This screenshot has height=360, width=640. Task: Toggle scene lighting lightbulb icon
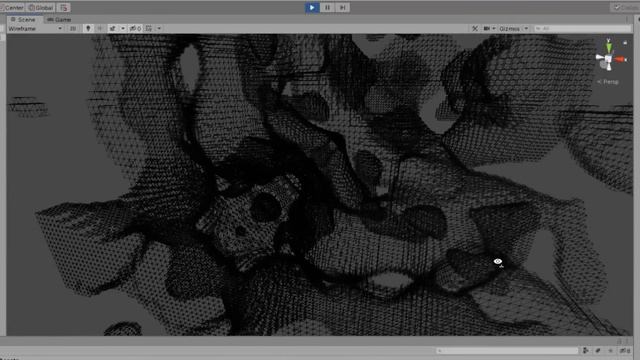88,29
